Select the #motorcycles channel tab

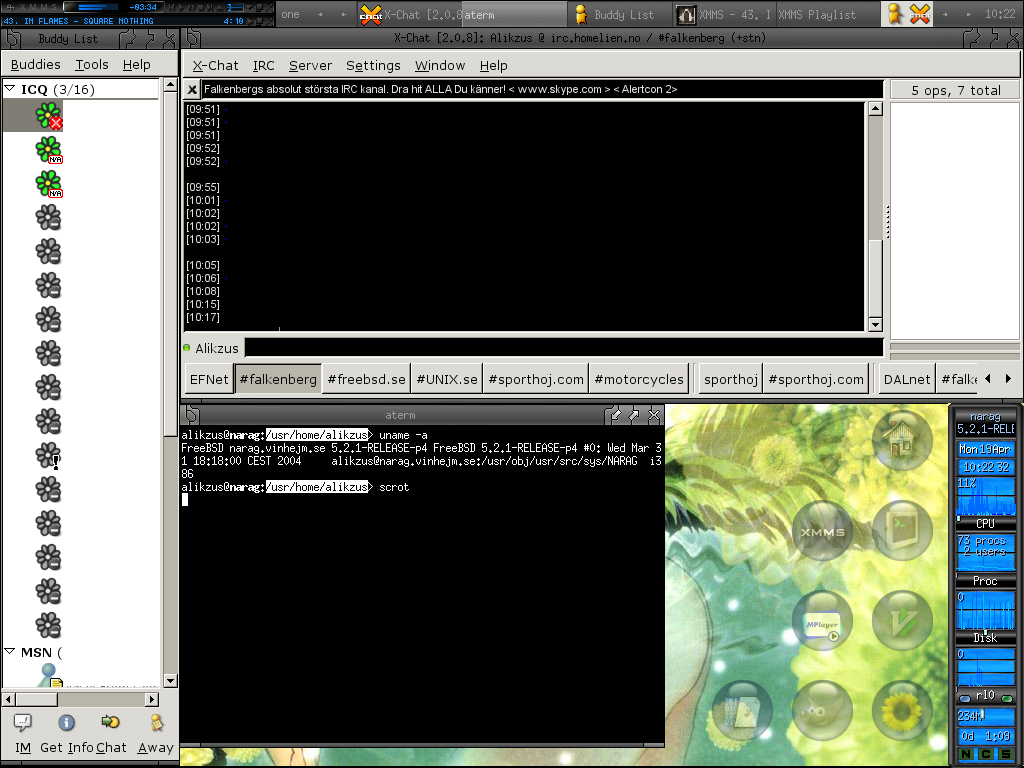(638, 379)
